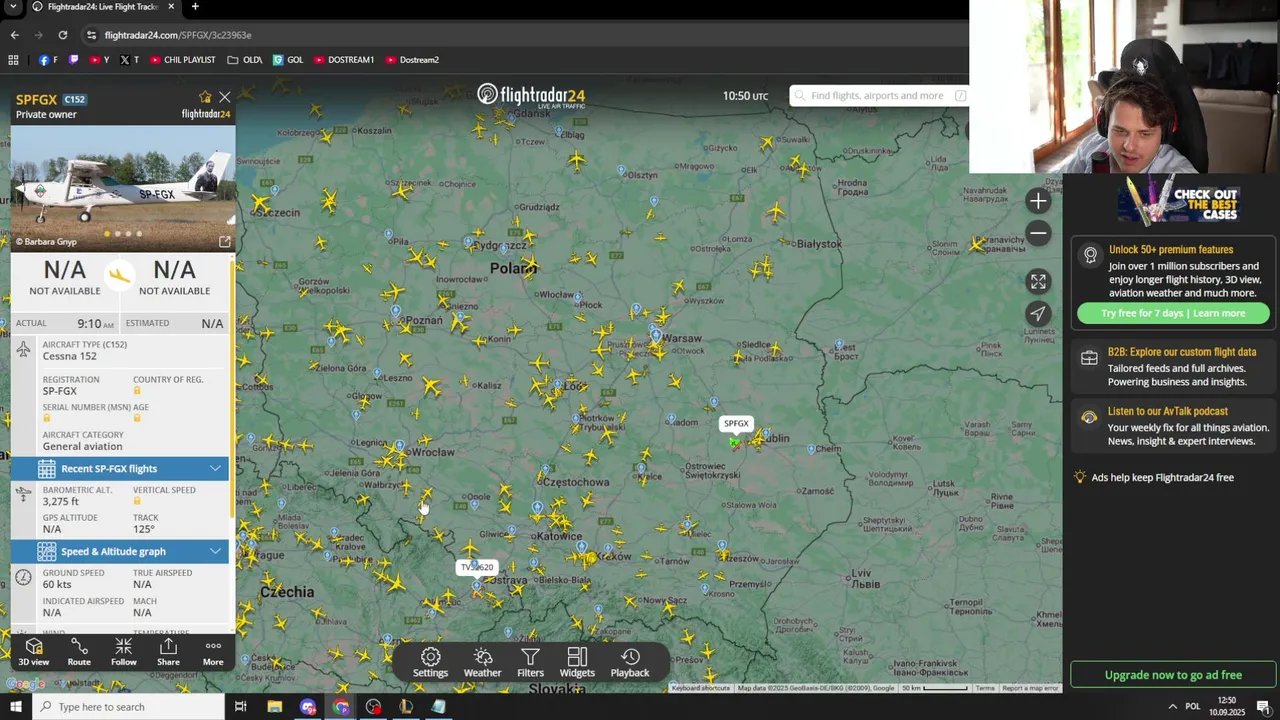Image resolution: width=1280 pixels, height=720 pixels.
Task: Reload the browser page
Action: [x=63, y=35]
